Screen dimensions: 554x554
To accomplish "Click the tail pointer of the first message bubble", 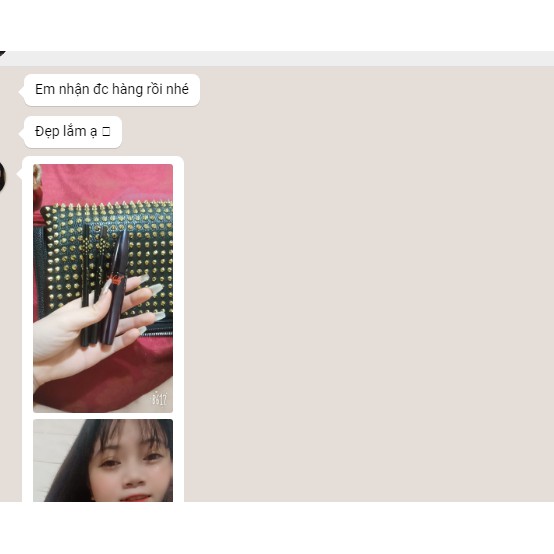I will tap(21, 90).
